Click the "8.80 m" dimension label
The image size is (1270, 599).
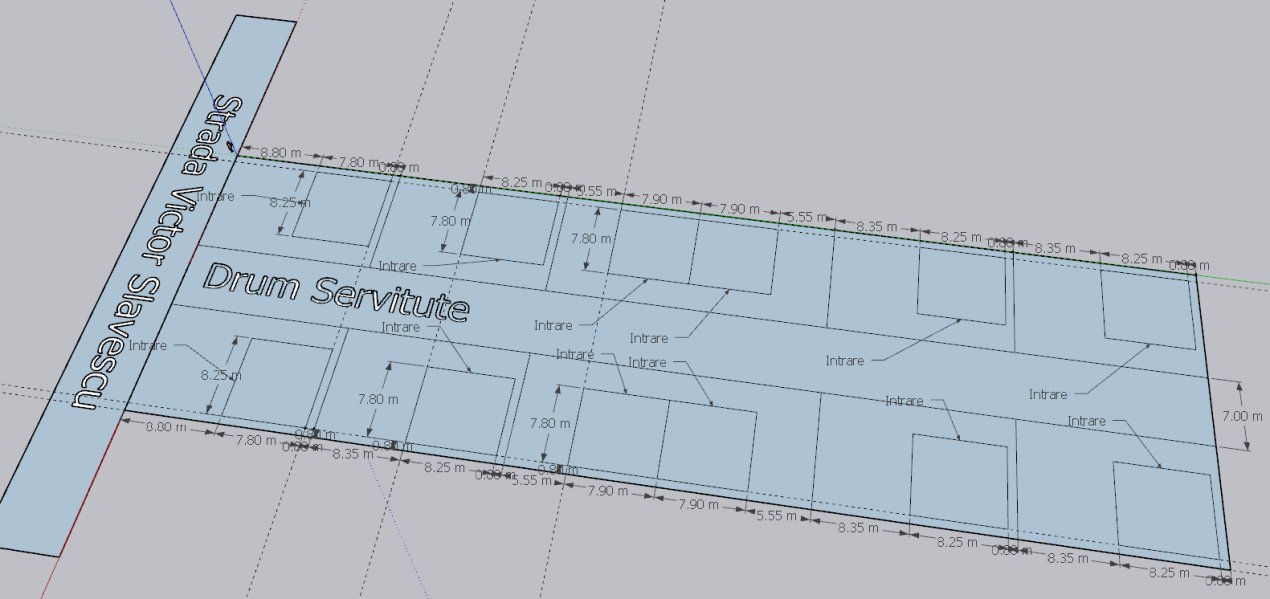click(280, 154)
